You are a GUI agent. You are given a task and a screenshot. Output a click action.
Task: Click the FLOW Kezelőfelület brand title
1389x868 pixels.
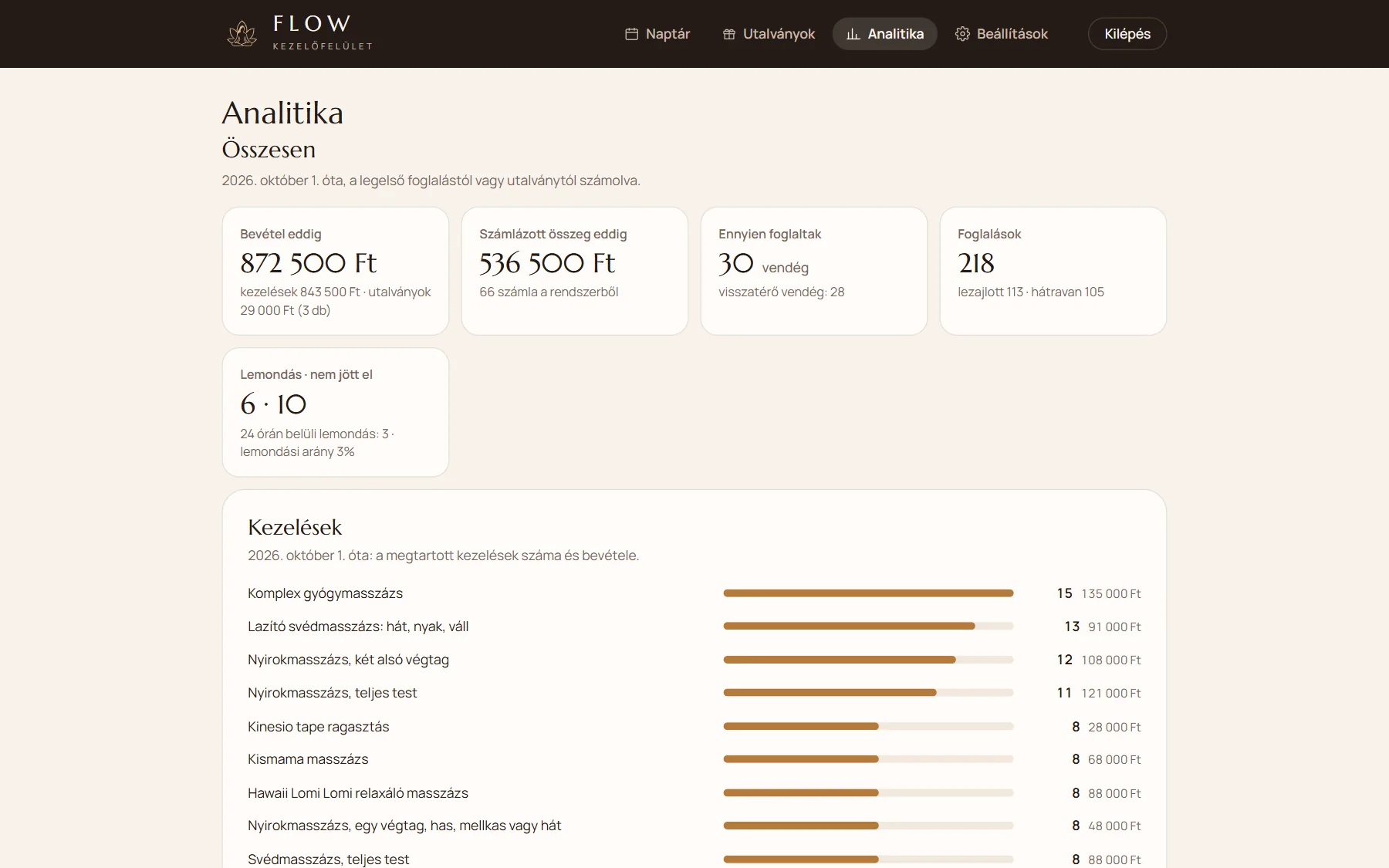point(323,32)
